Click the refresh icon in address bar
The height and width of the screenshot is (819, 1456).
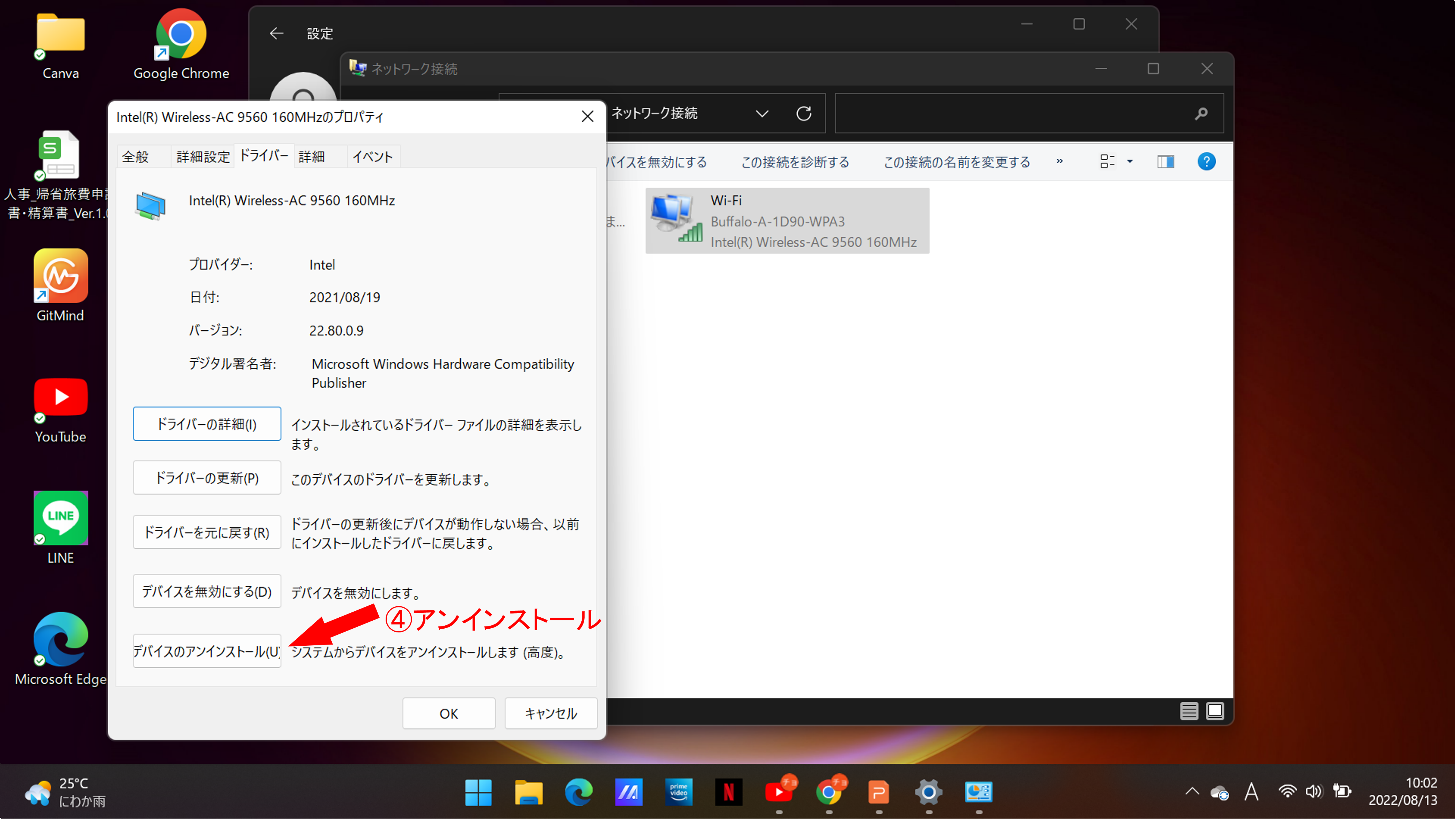tap(804, 114)
